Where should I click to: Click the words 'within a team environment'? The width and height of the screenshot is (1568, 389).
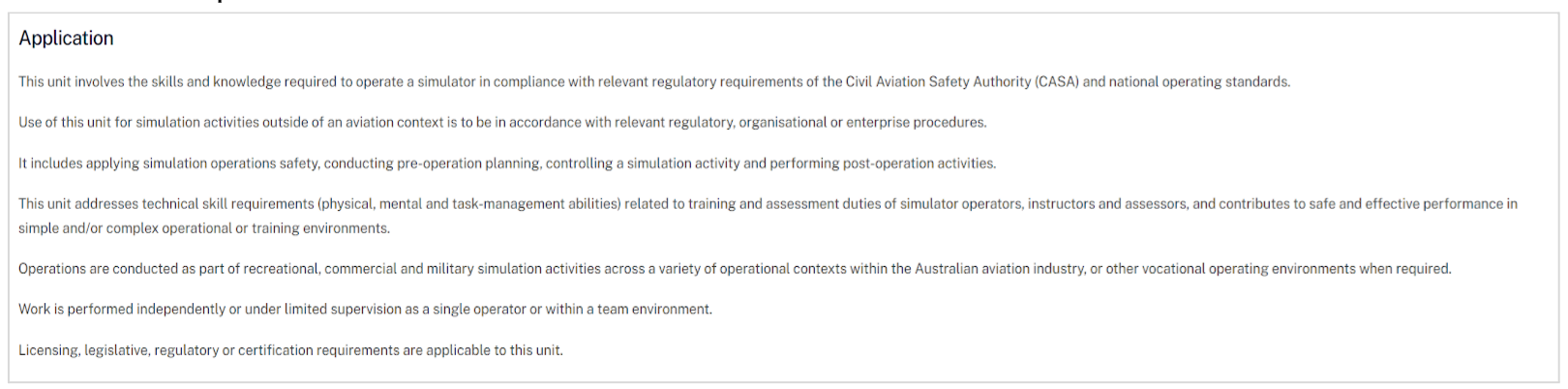click(x=627, y=310)
